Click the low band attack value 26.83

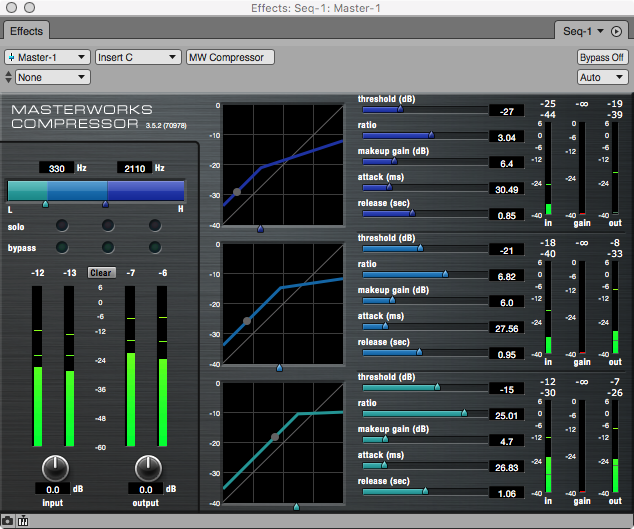pos(506,468)
